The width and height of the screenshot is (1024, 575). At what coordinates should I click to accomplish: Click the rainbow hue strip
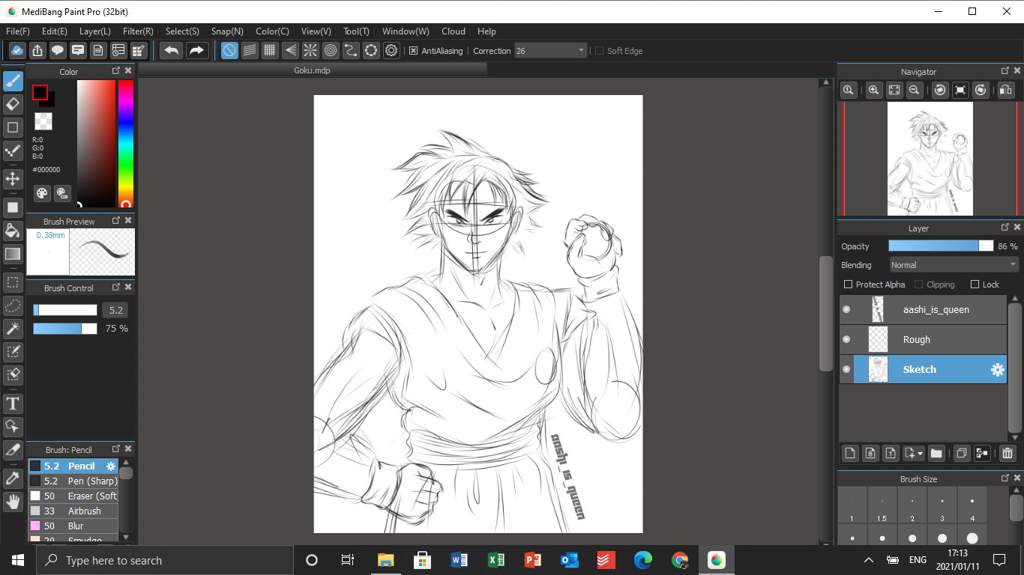pyautogui.click(x=125, y=143)
